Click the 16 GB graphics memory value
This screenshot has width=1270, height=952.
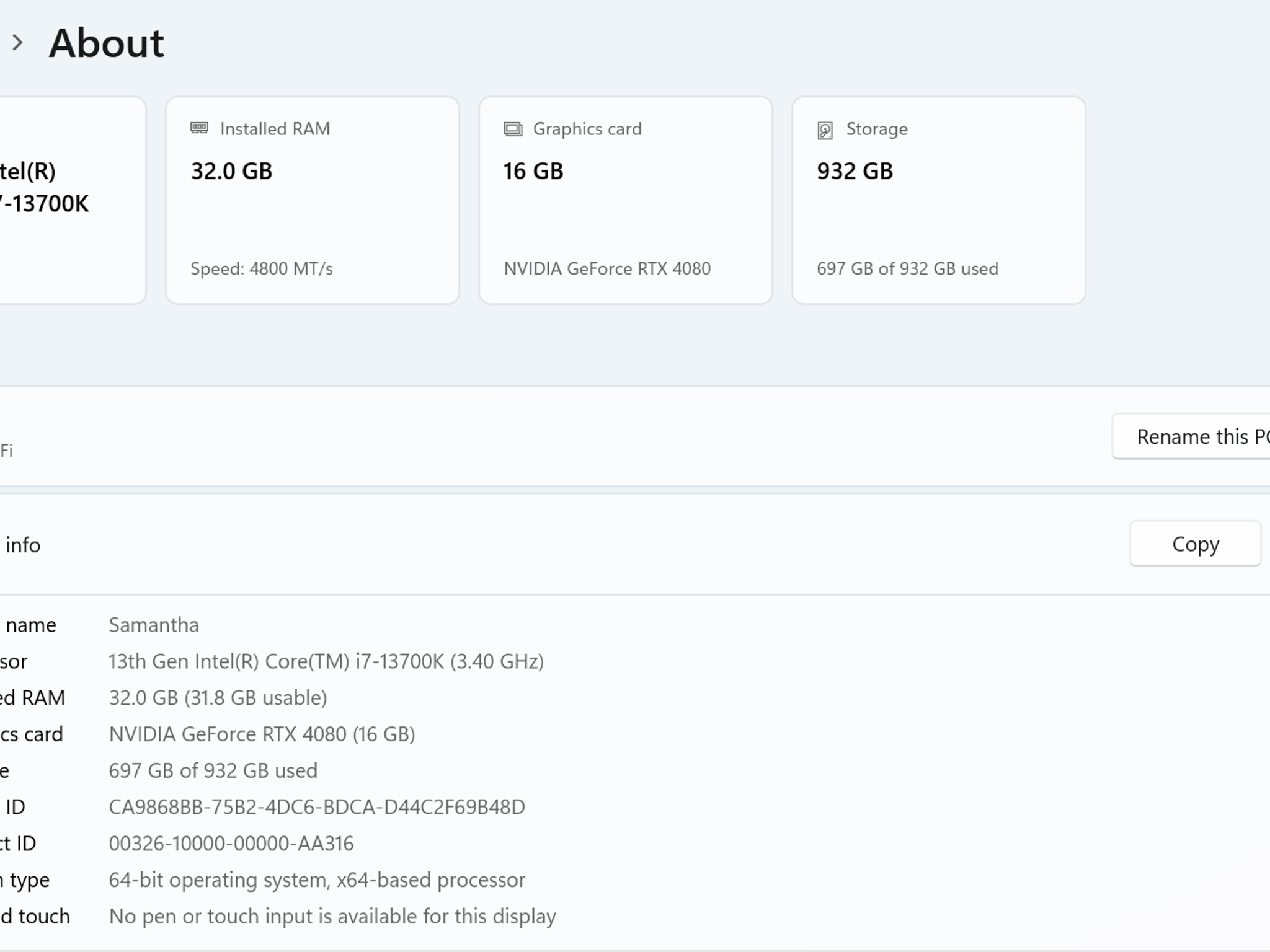(x=533, y=171)
